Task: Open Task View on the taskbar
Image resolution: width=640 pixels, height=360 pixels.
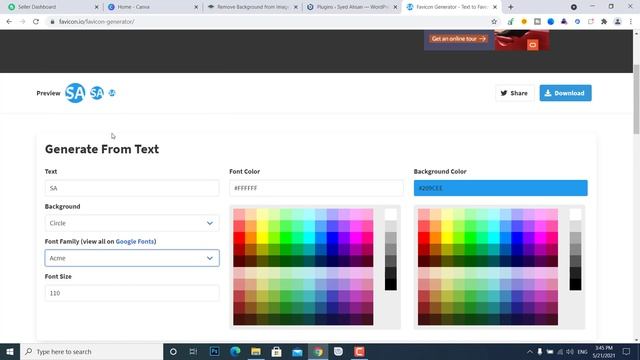Action: (x=193, y=351)
